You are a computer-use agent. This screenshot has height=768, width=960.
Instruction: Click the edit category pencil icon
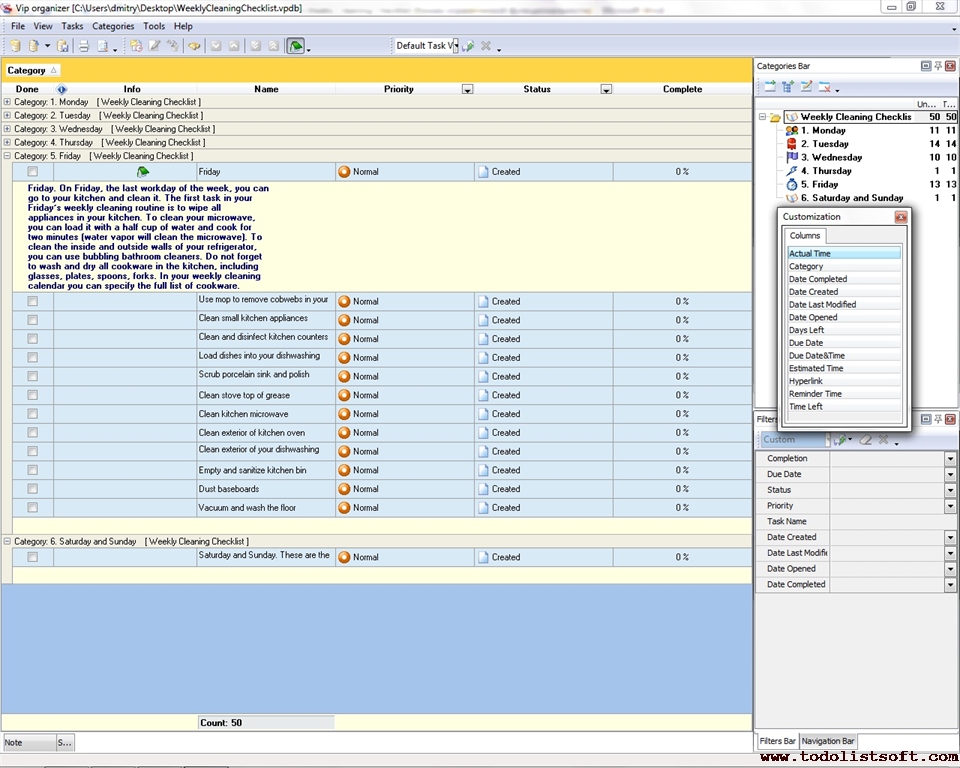coord(806,88)
